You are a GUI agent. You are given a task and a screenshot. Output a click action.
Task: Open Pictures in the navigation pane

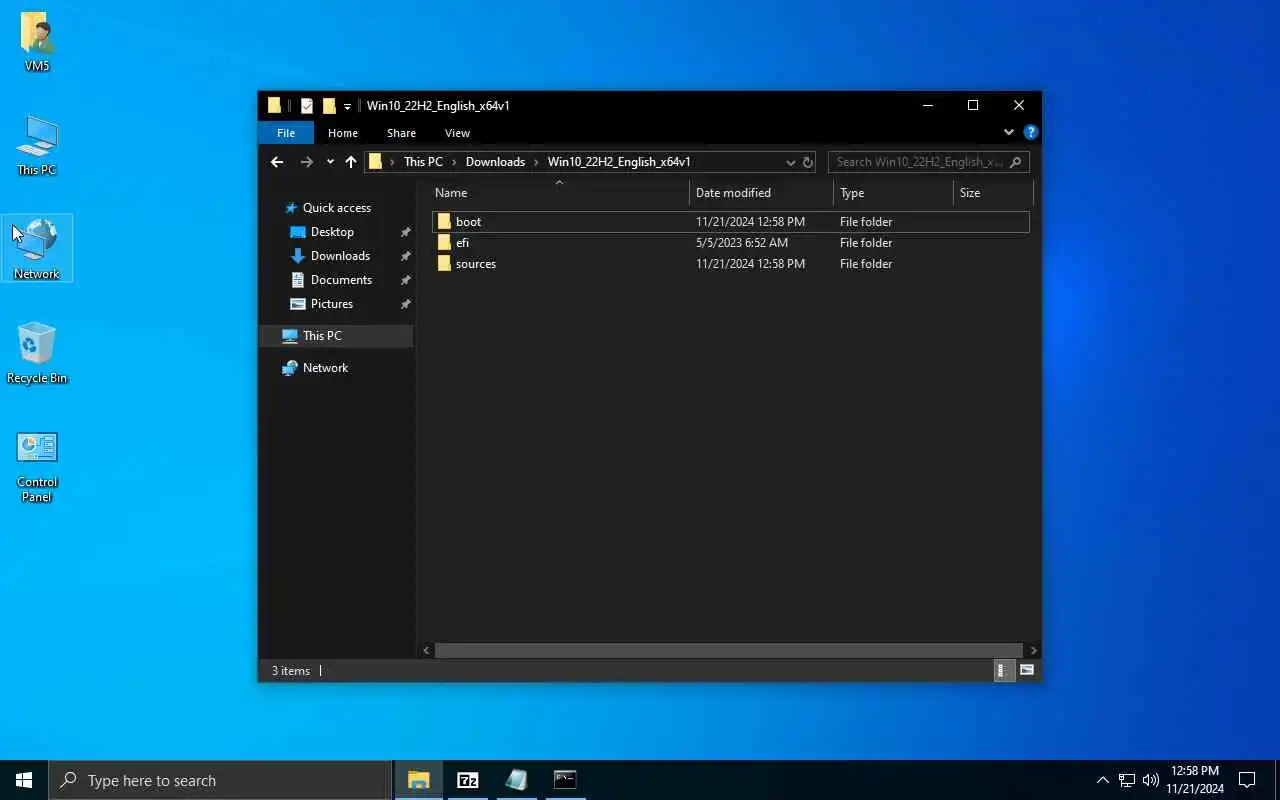point(332,304)
